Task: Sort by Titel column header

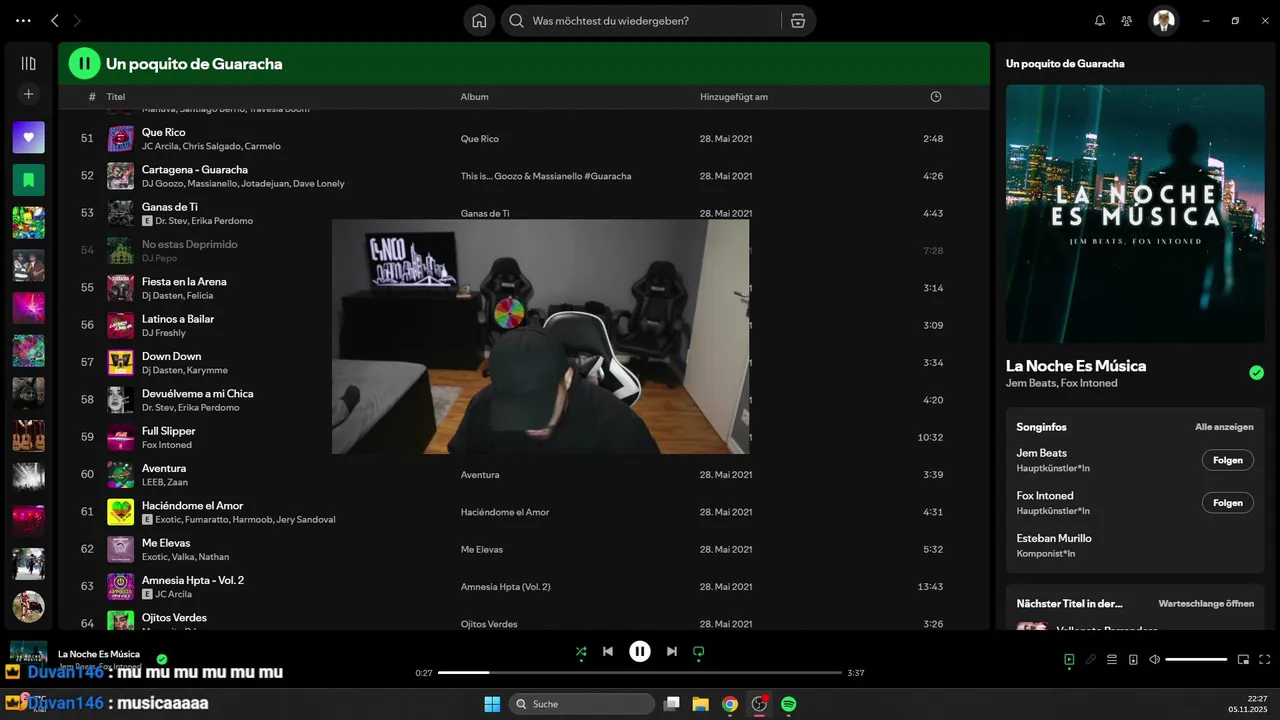Action: [116, 97]
